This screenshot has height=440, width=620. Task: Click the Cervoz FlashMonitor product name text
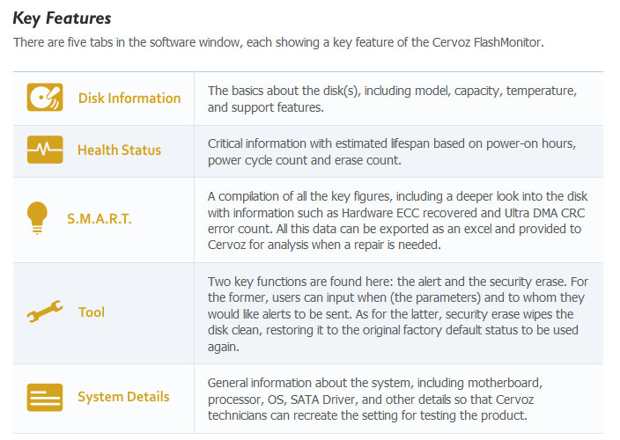[x=486, y=42]
